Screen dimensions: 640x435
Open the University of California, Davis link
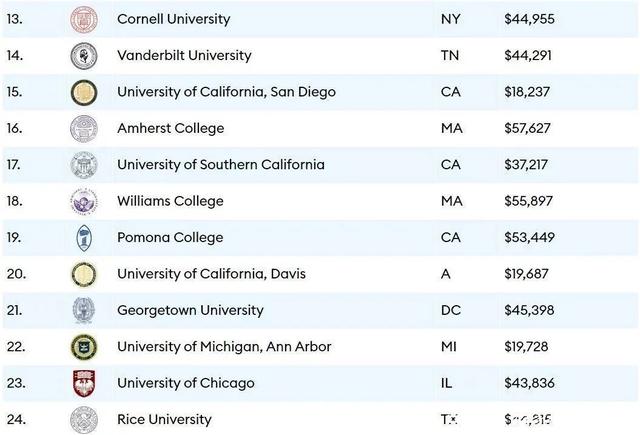(211, 274)
